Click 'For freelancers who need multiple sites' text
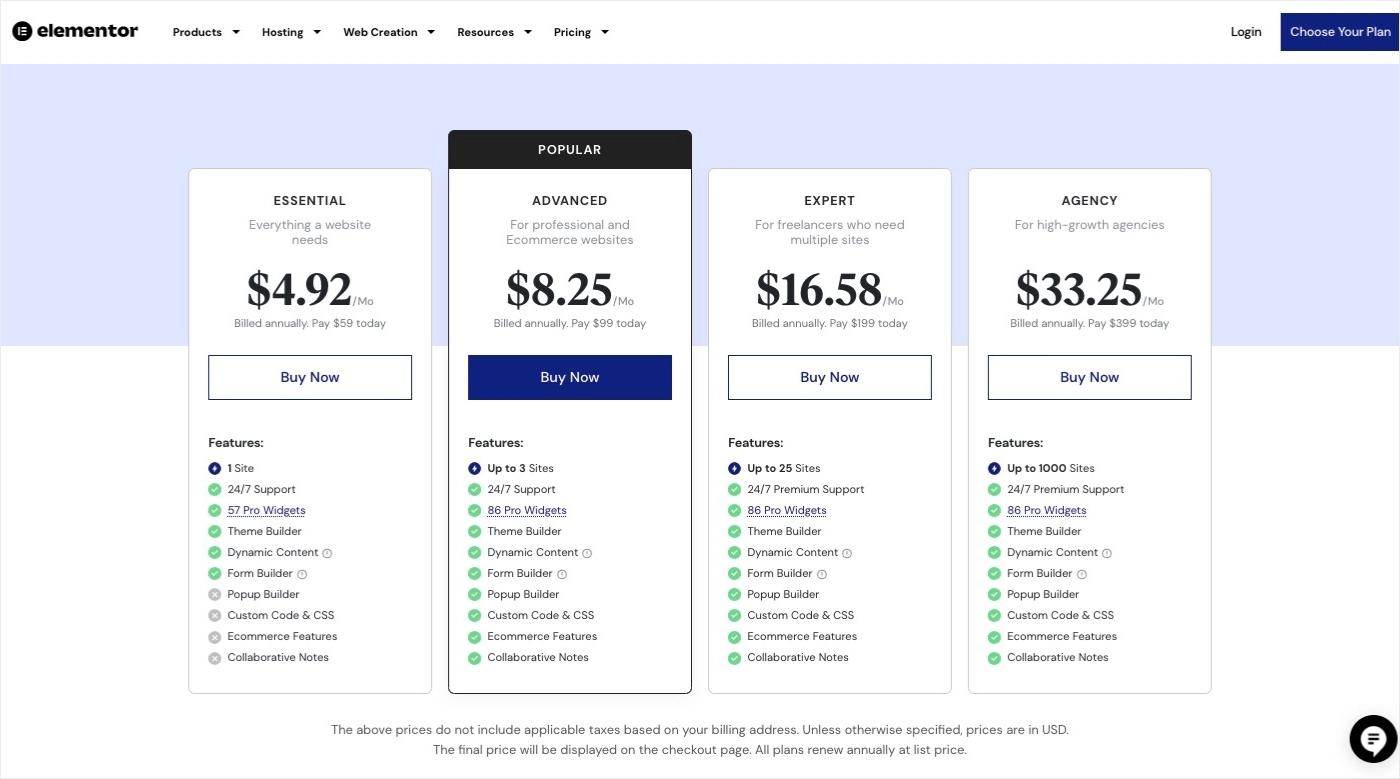Viewport: 1400px width, 779px height. point(830,232)
